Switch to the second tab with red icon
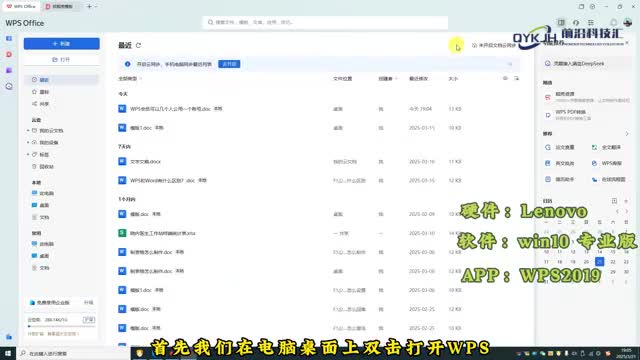 [62, 7]
